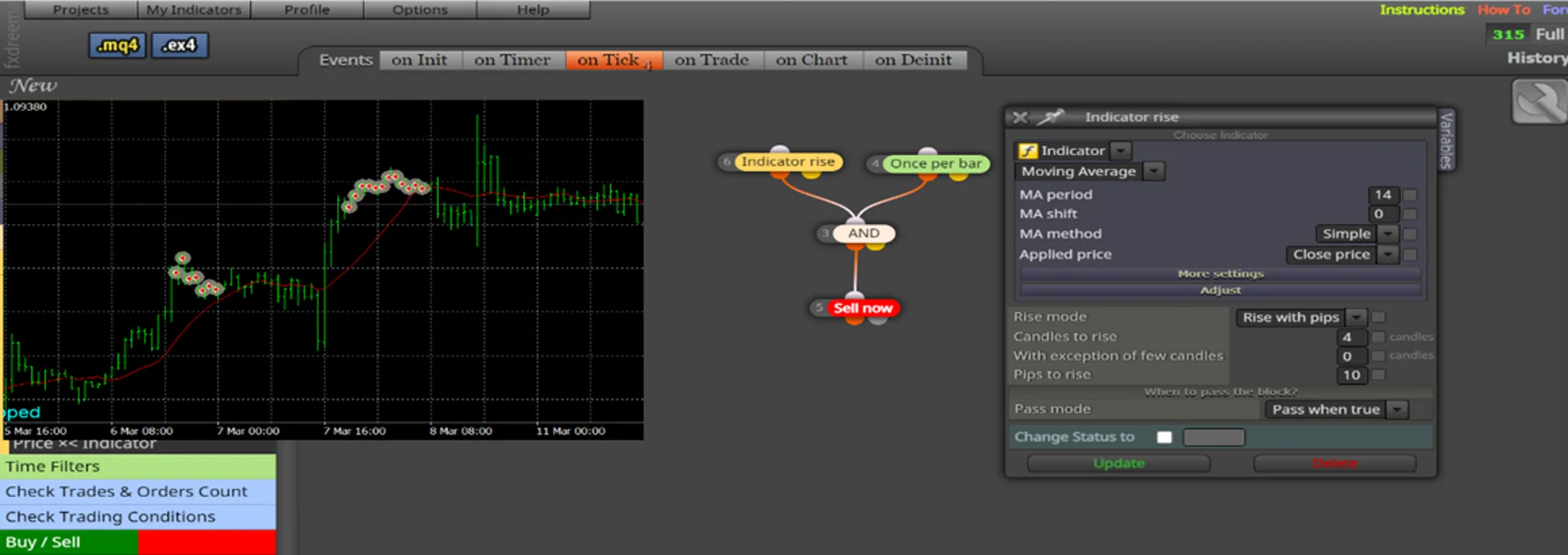Viewport: 1568px width, 555px height.
Task: Export project as .ex4 file
Action: coord(179,45)
